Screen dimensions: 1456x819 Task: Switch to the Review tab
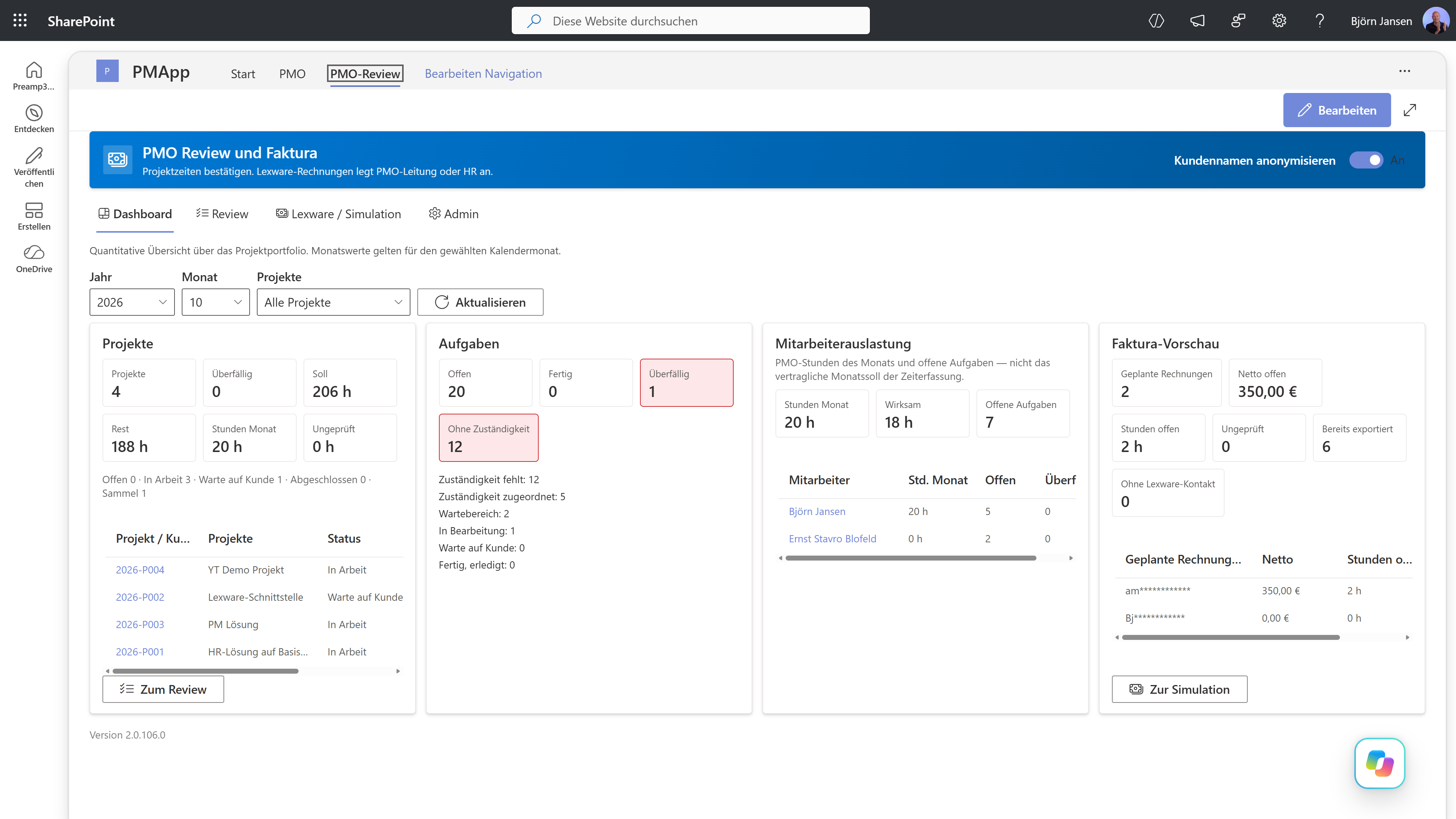222,214
